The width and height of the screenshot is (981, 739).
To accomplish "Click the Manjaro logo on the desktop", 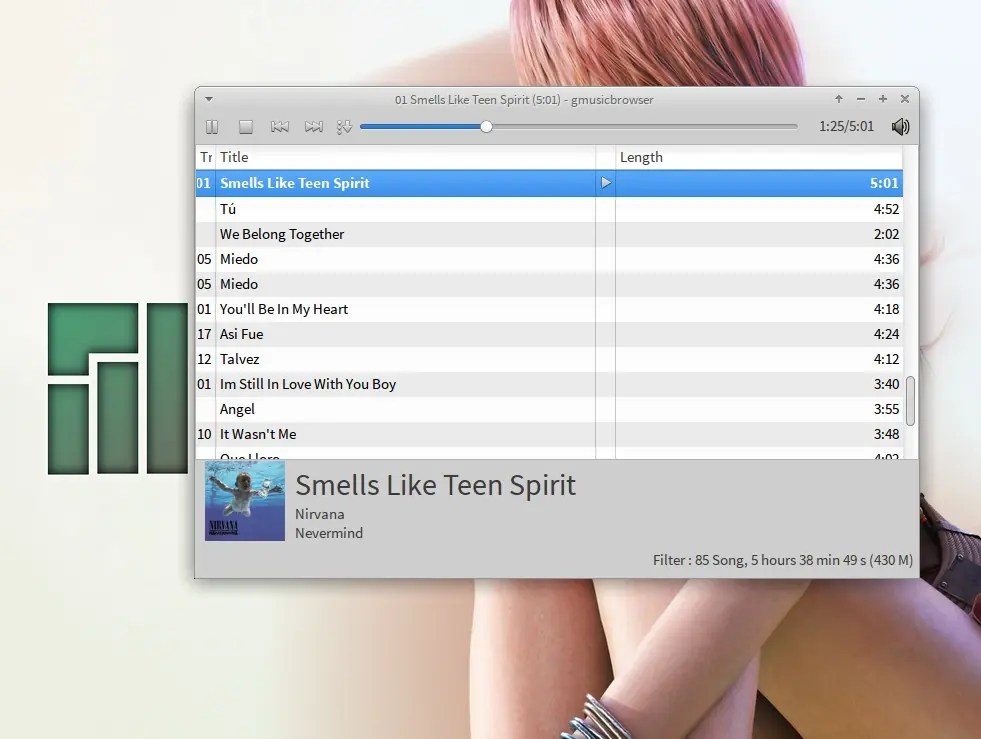I will coord(118,389).
